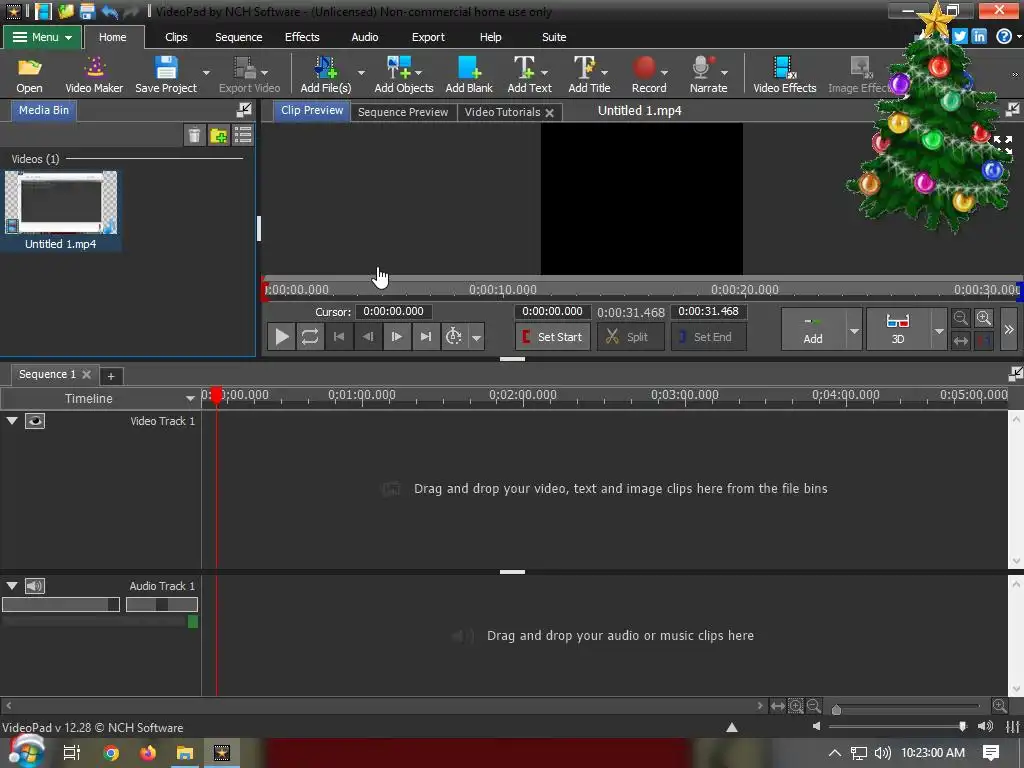
Task: Open the Audio ribbon tab
Action: pos(364,37)
